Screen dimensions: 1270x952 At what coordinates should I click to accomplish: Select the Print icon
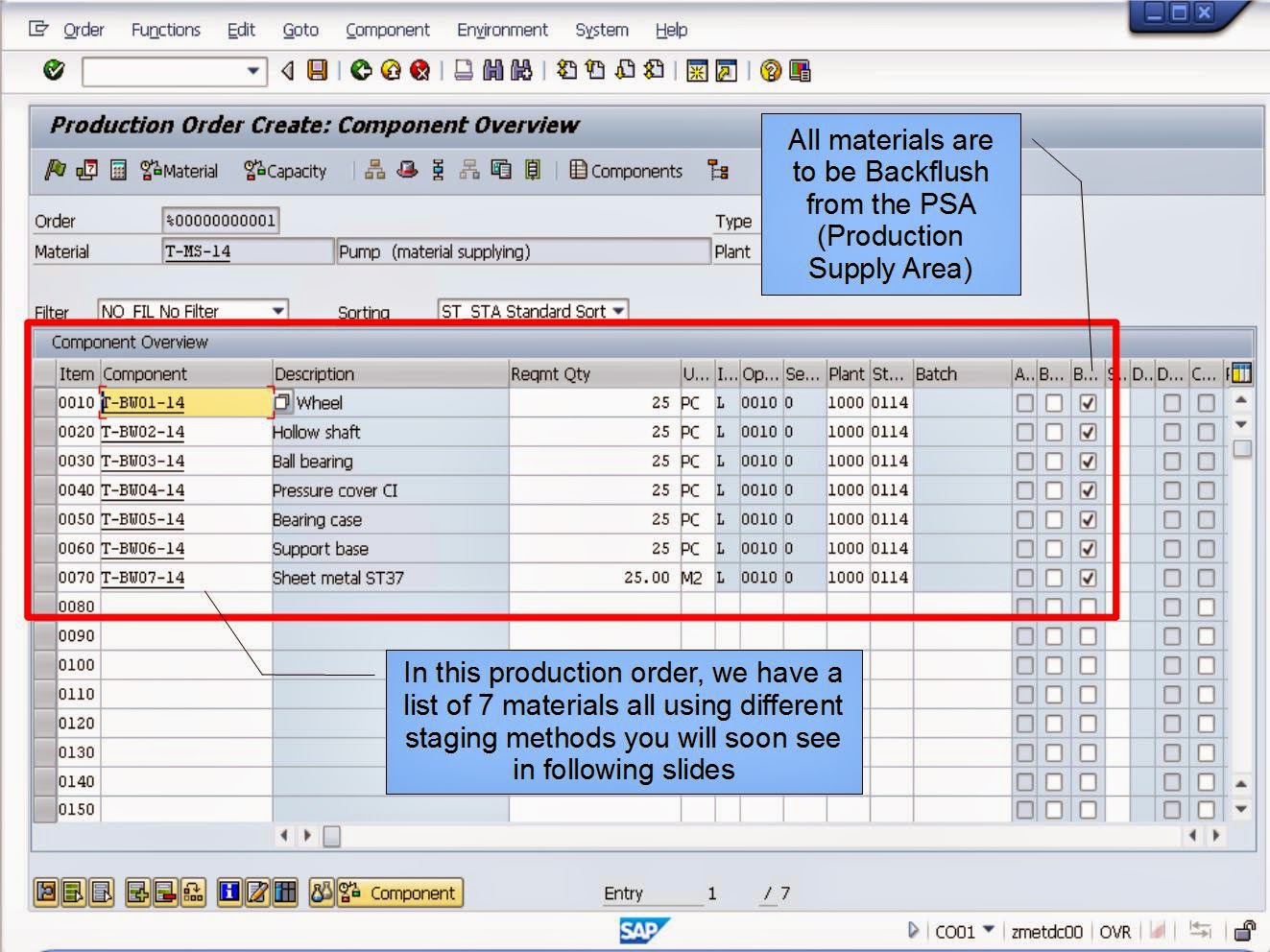[463, 69]
